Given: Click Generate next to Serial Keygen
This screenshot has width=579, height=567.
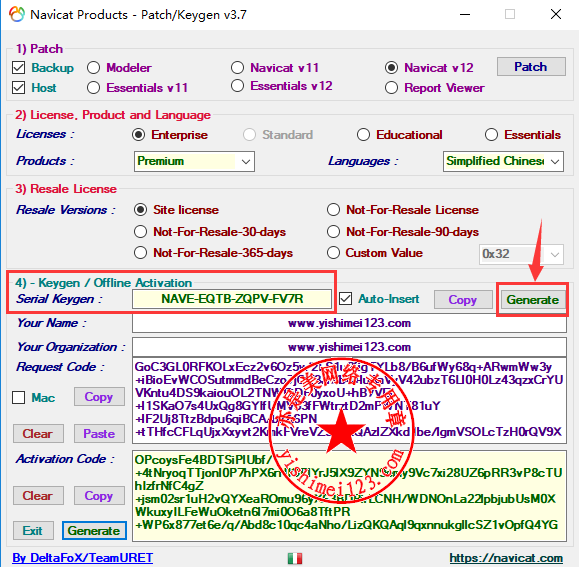Looking at the screenshot, I should point(532,300).
